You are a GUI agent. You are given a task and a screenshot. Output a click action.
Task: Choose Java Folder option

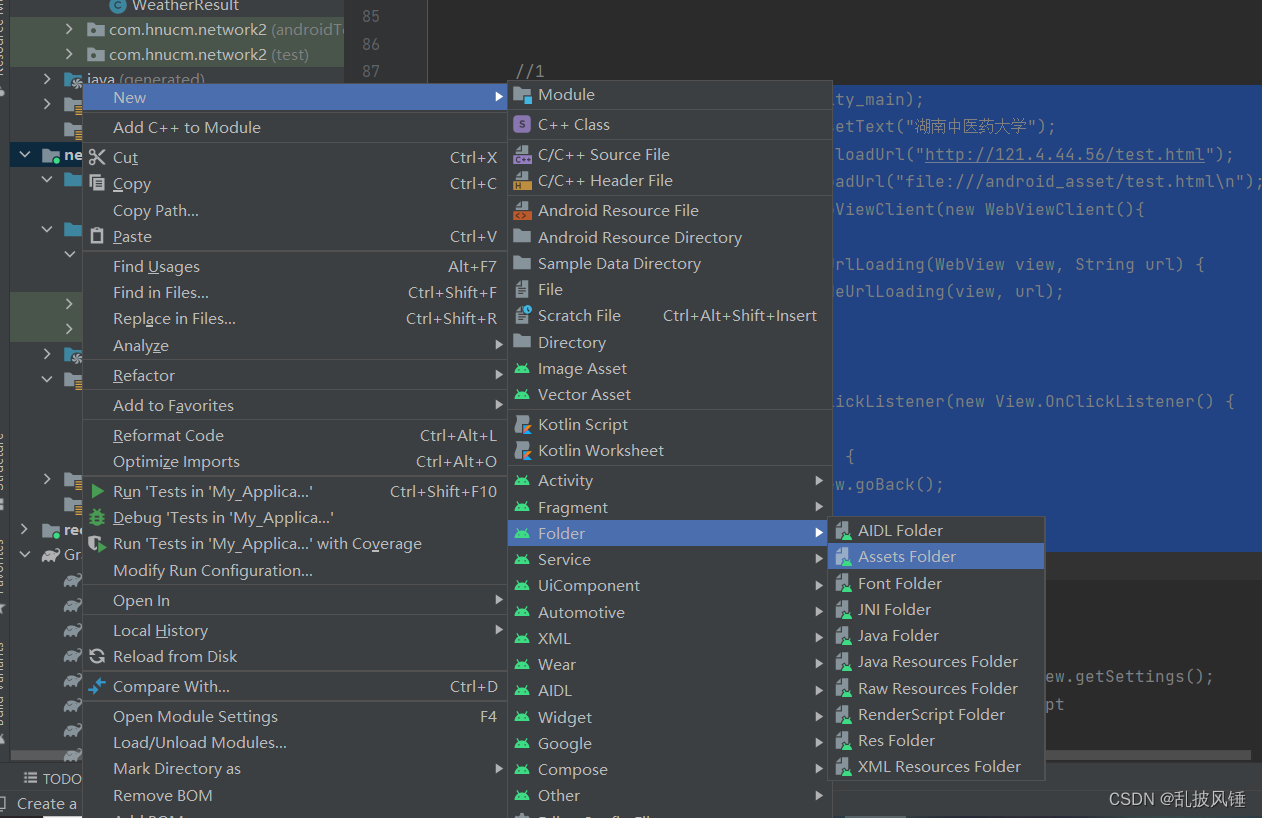coord(937,636)
